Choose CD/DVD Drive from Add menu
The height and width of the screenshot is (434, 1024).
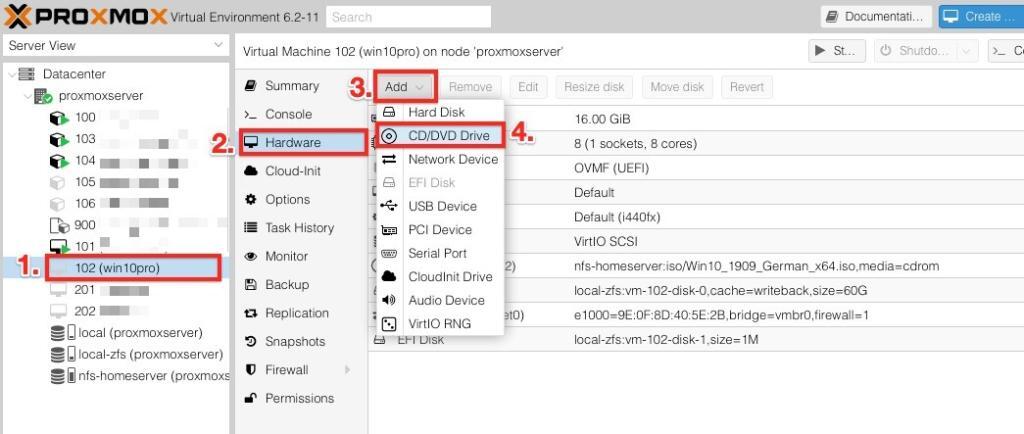point(440,136)
